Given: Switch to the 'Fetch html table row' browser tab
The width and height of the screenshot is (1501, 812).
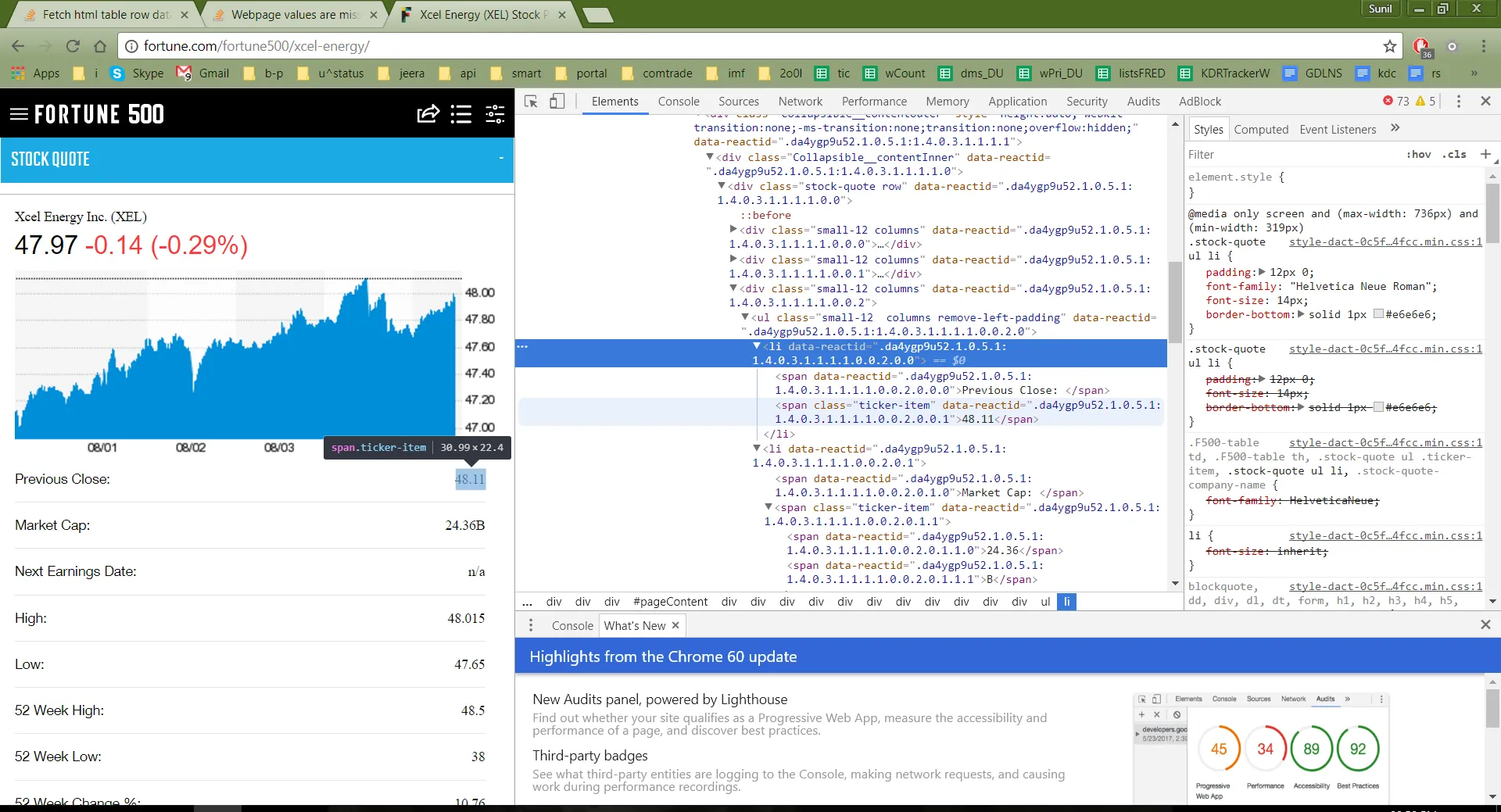Looking at the screenshot, I should [x=105, y=15].
